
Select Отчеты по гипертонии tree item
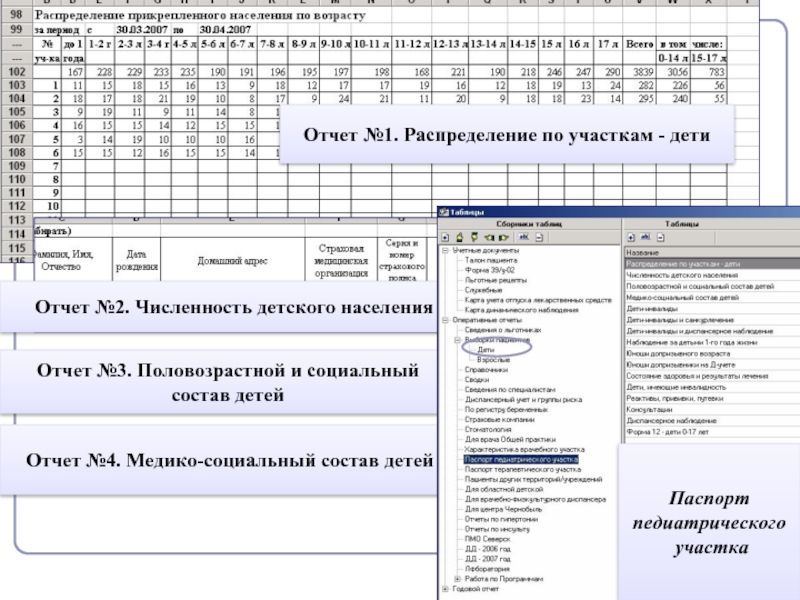(501, 519)
